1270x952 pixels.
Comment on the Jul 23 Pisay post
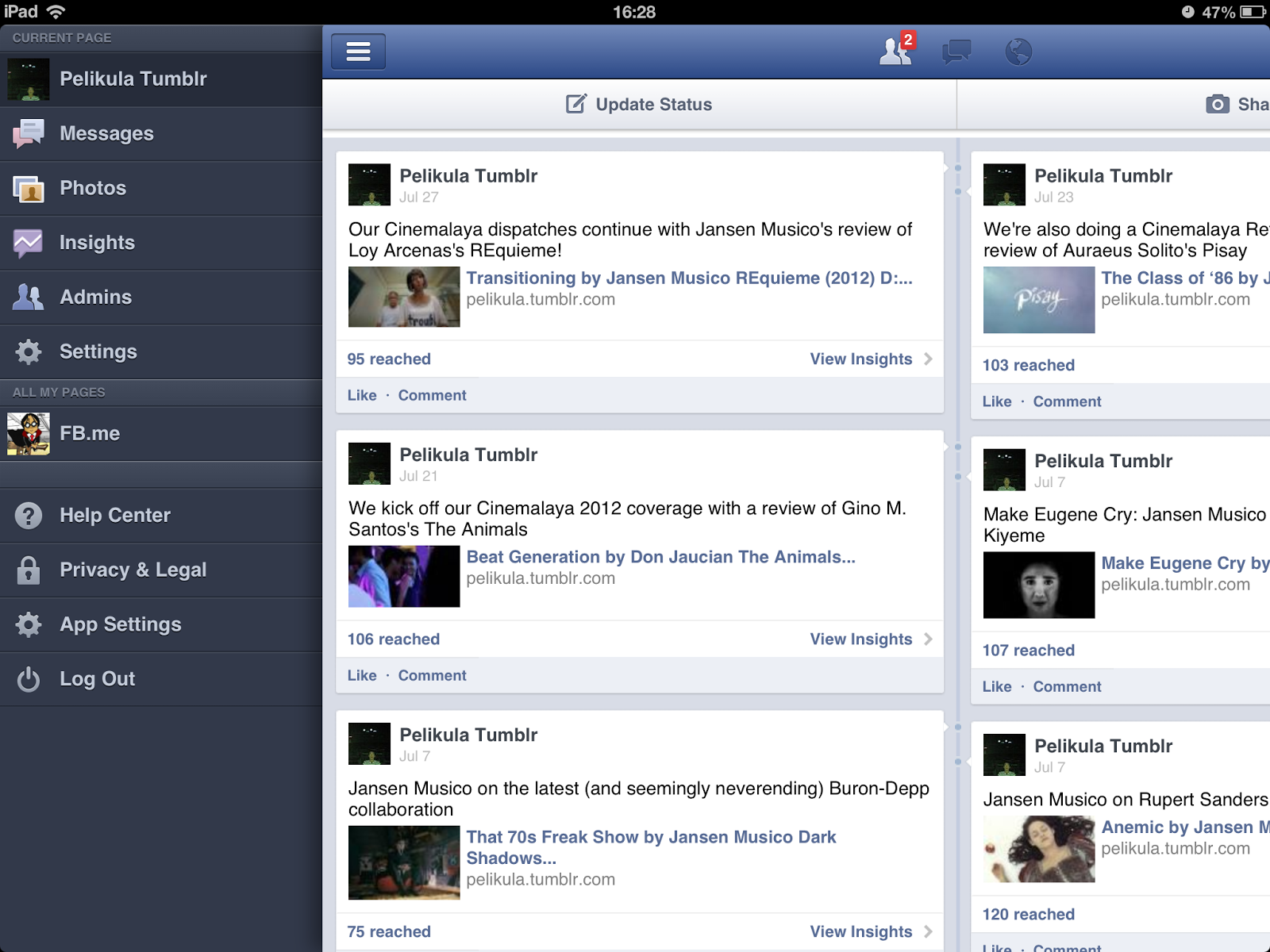point(1067,401)
